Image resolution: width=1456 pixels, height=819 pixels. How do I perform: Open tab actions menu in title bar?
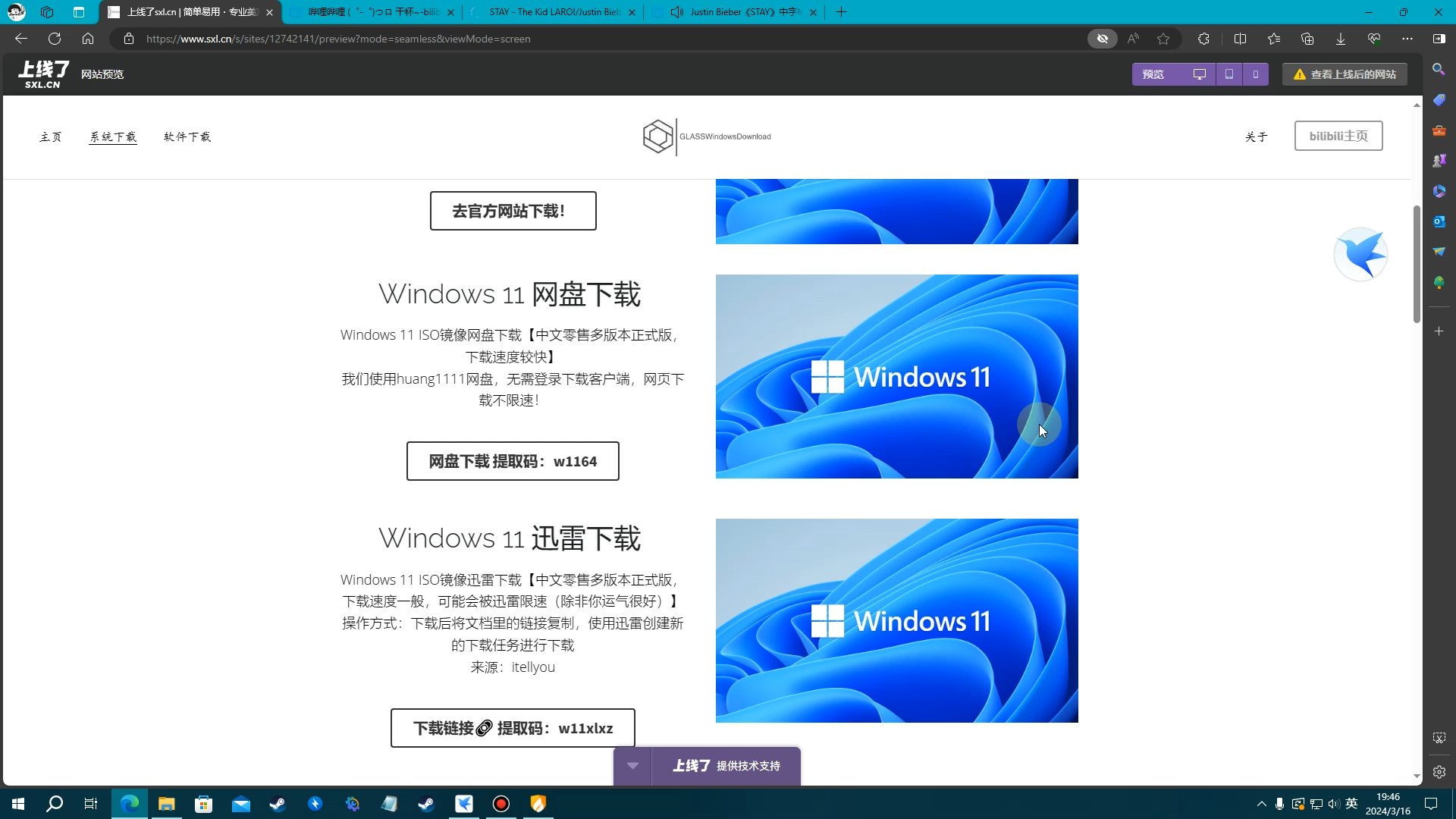pyautogui.click(x=79, y=12)
